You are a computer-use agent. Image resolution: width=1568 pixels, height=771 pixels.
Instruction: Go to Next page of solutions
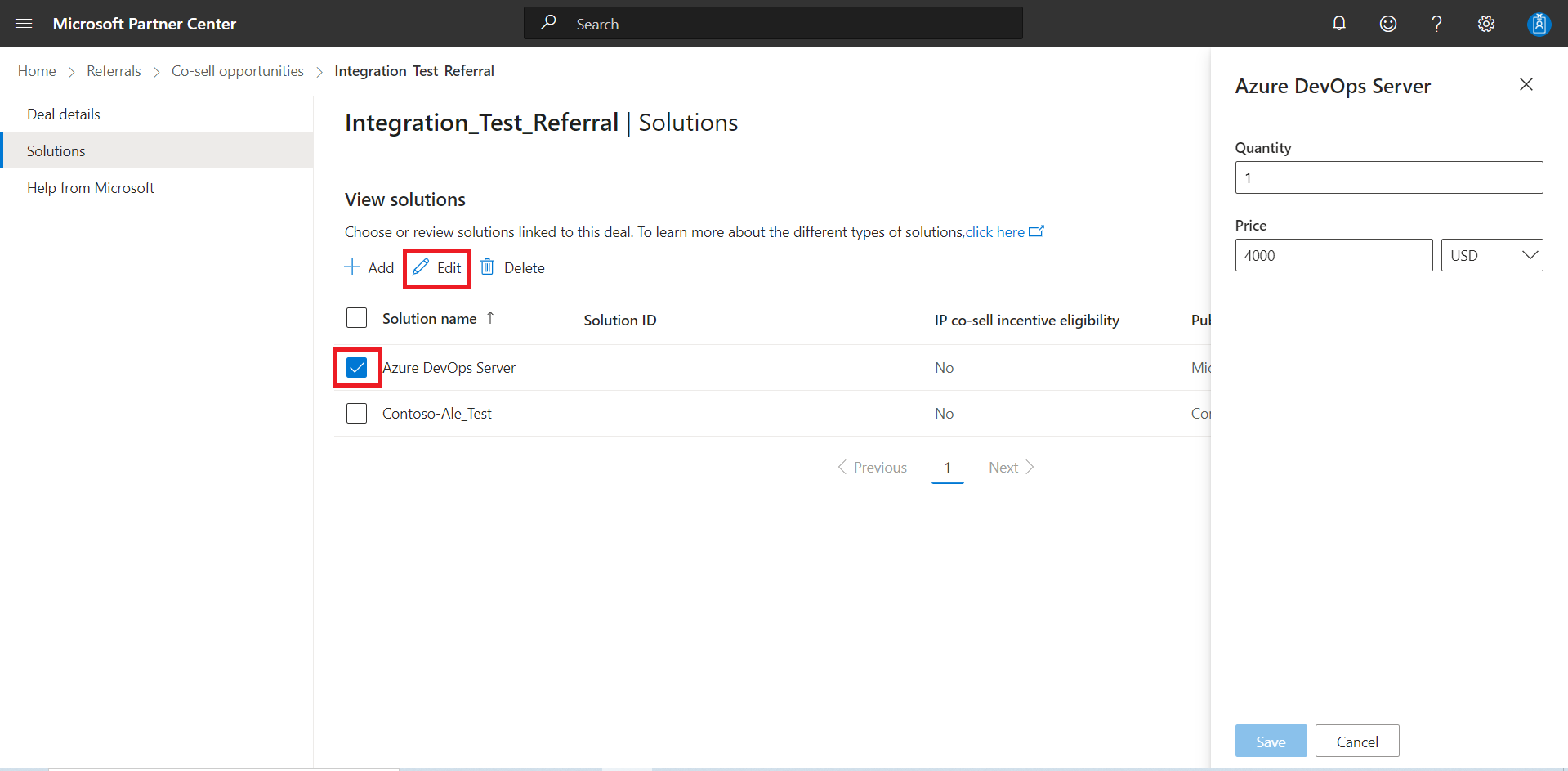1012,468
